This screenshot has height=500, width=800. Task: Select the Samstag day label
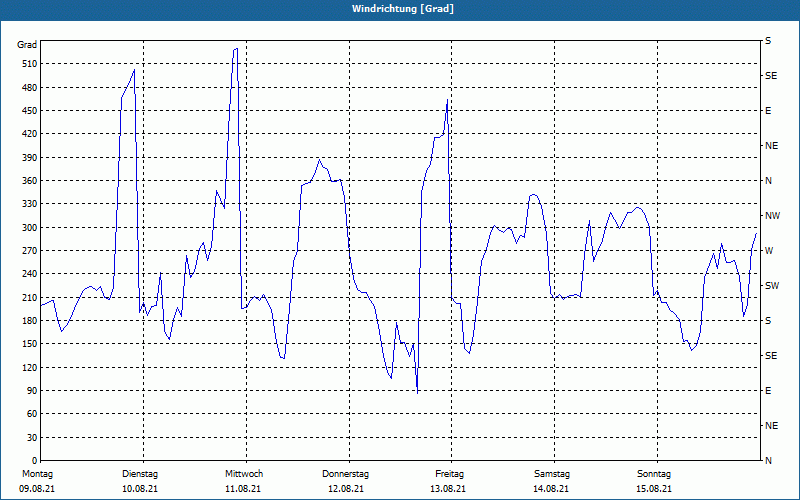(x=552, y=474)
